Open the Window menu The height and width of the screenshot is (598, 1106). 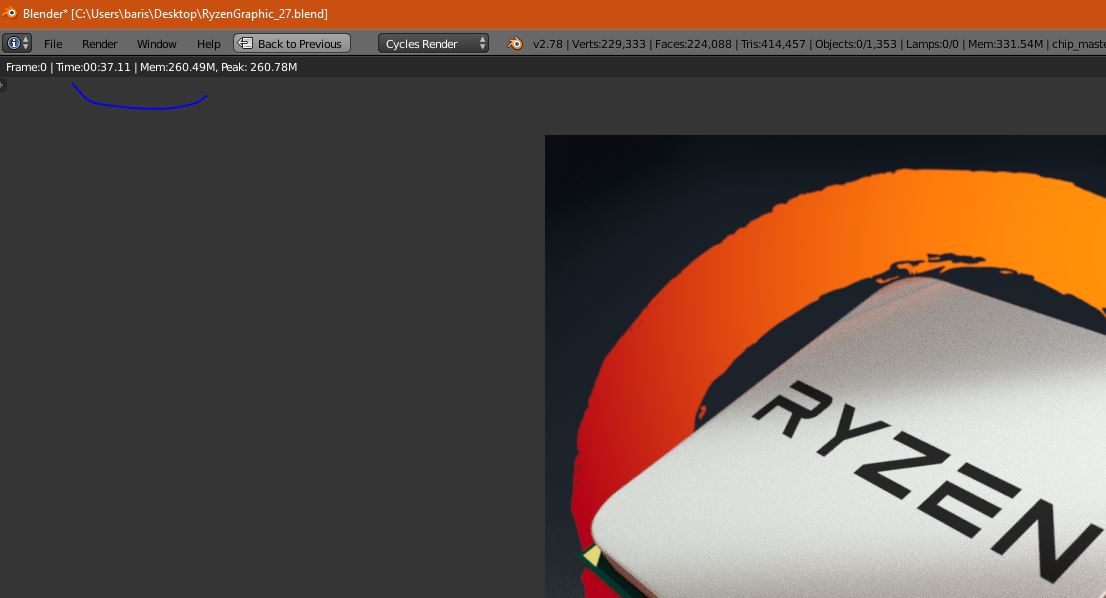coord(157,44)
